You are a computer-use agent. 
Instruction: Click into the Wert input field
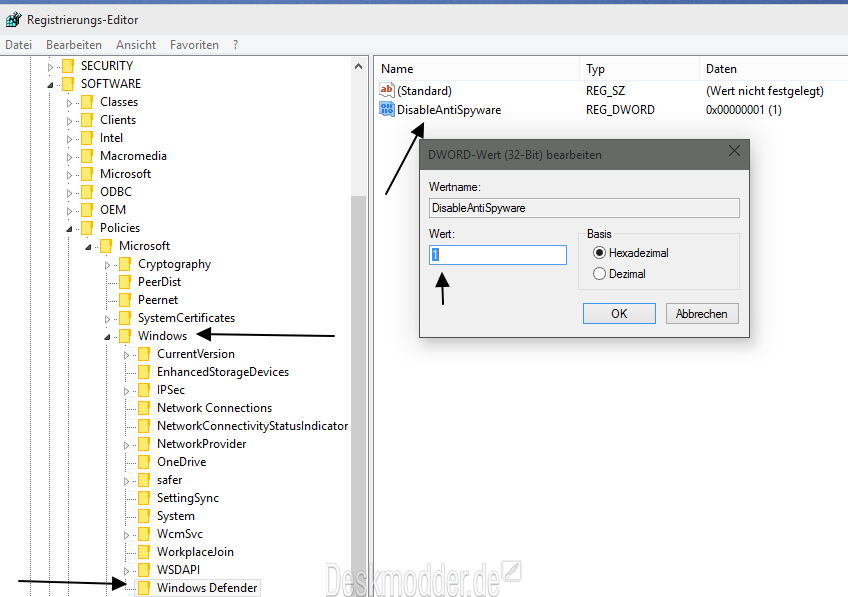(498, 255)
